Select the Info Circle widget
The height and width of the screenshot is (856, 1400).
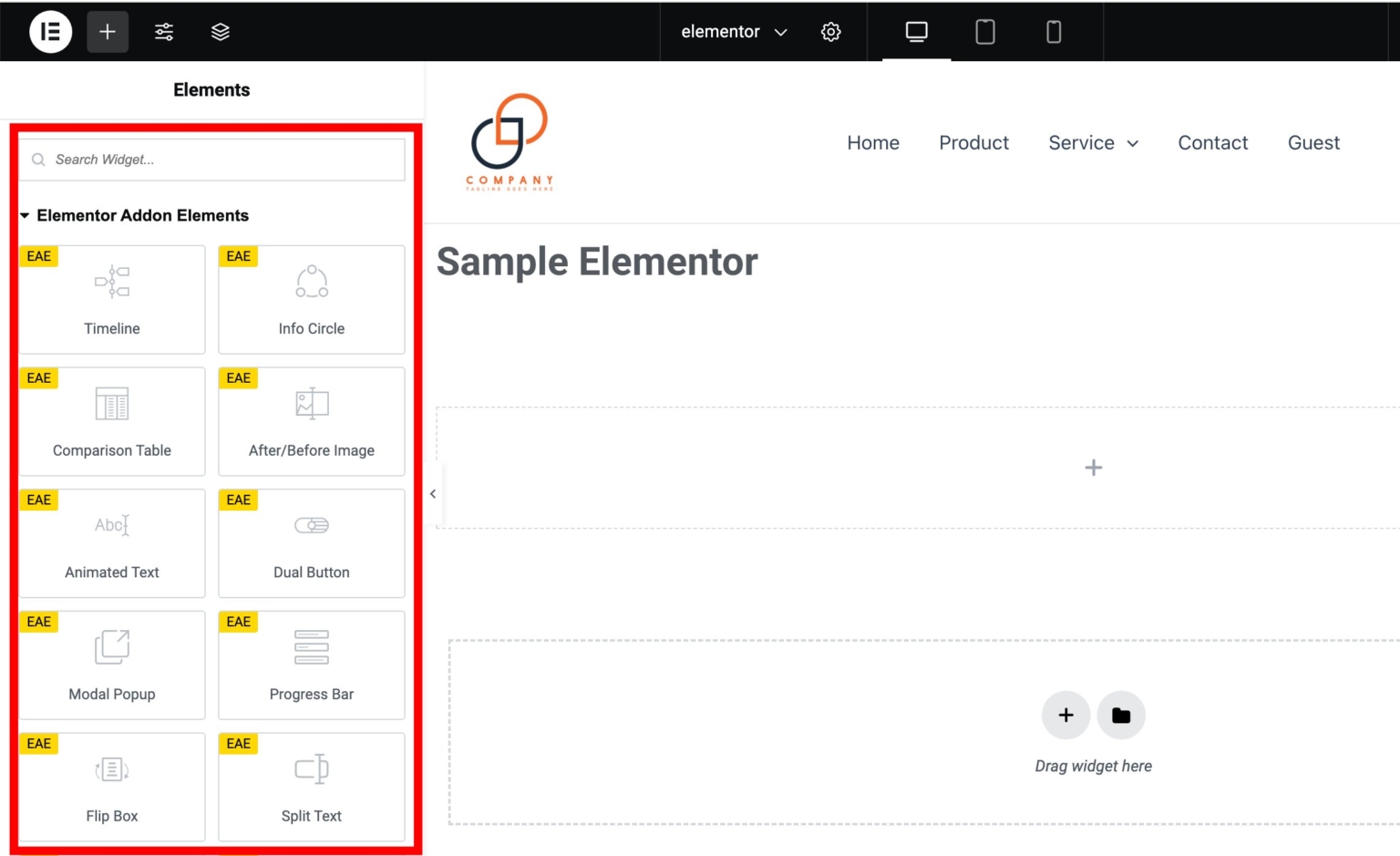pyautogui.click(x=312, y=299)
